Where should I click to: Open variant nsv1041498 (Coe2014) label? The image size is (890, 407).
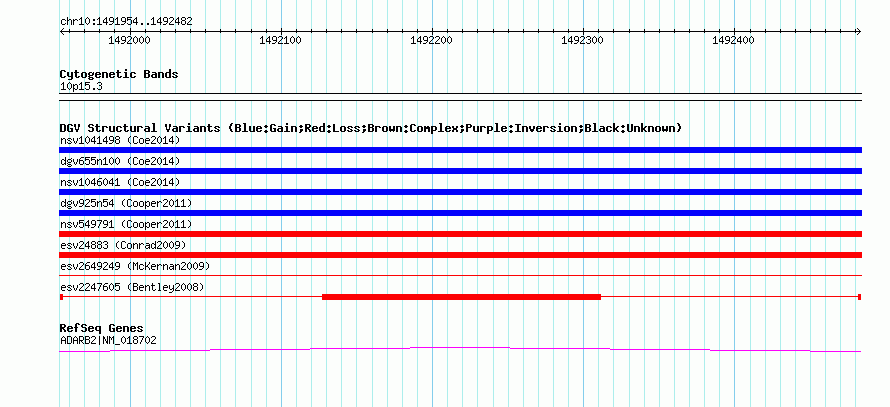[x=120, y=140]
